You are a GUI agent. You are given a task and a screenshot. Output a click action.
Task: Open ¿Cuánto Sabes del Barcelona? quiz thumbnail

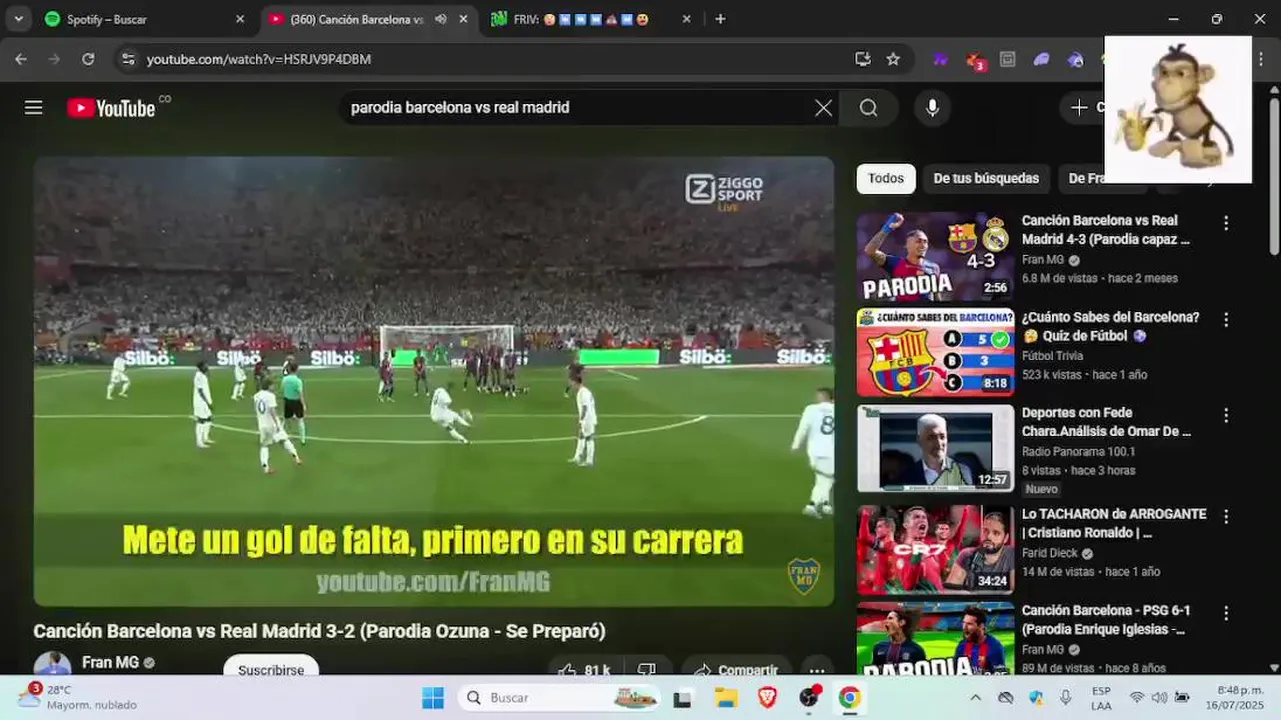tap(935, 353)
